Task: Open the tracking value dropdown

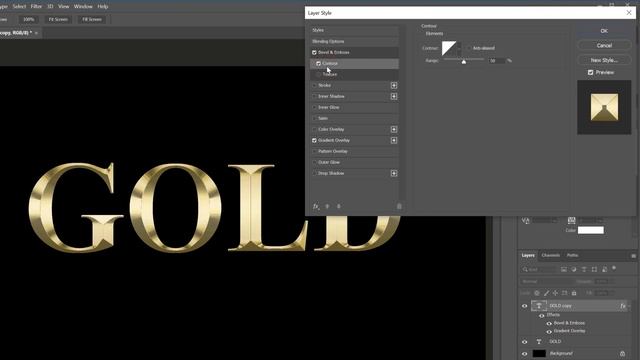Action: (554, 220)
